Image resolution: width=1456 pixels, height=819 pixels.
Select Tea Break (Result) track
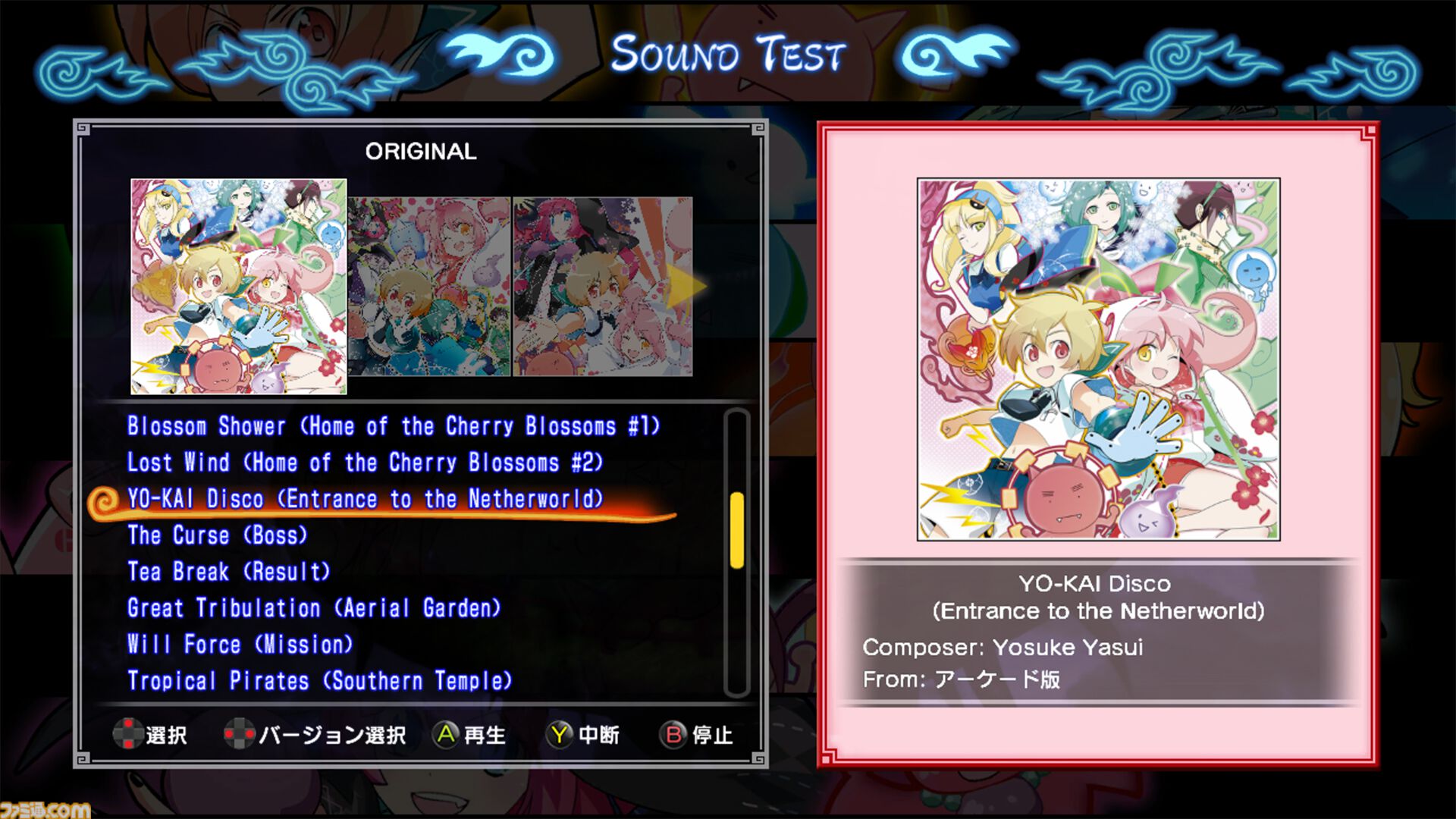tap(229, 572)
